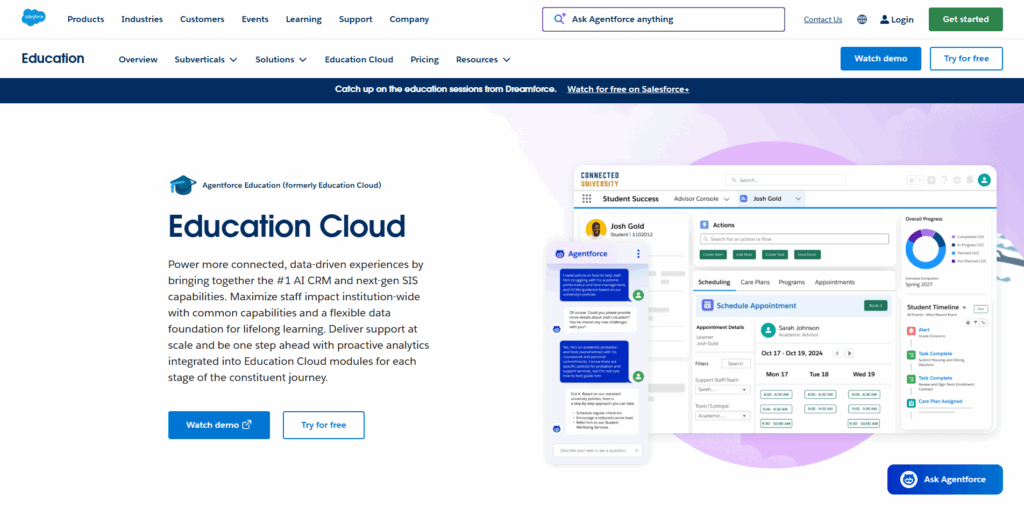Click the Schedule Appointment calendar icon

pos(707,305)
